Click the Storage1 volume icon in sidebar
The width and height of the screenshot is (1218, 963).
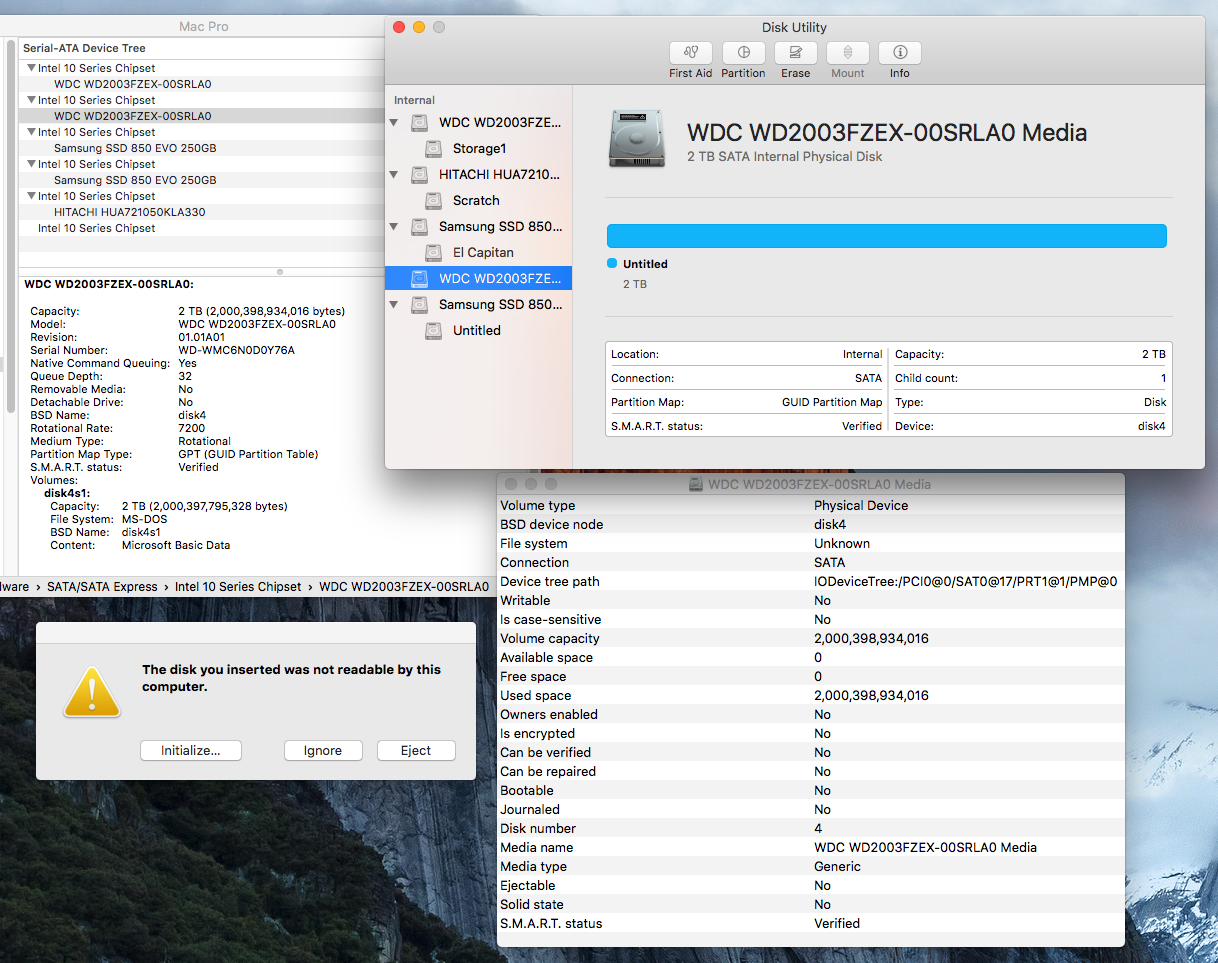(x=433, y=148)
